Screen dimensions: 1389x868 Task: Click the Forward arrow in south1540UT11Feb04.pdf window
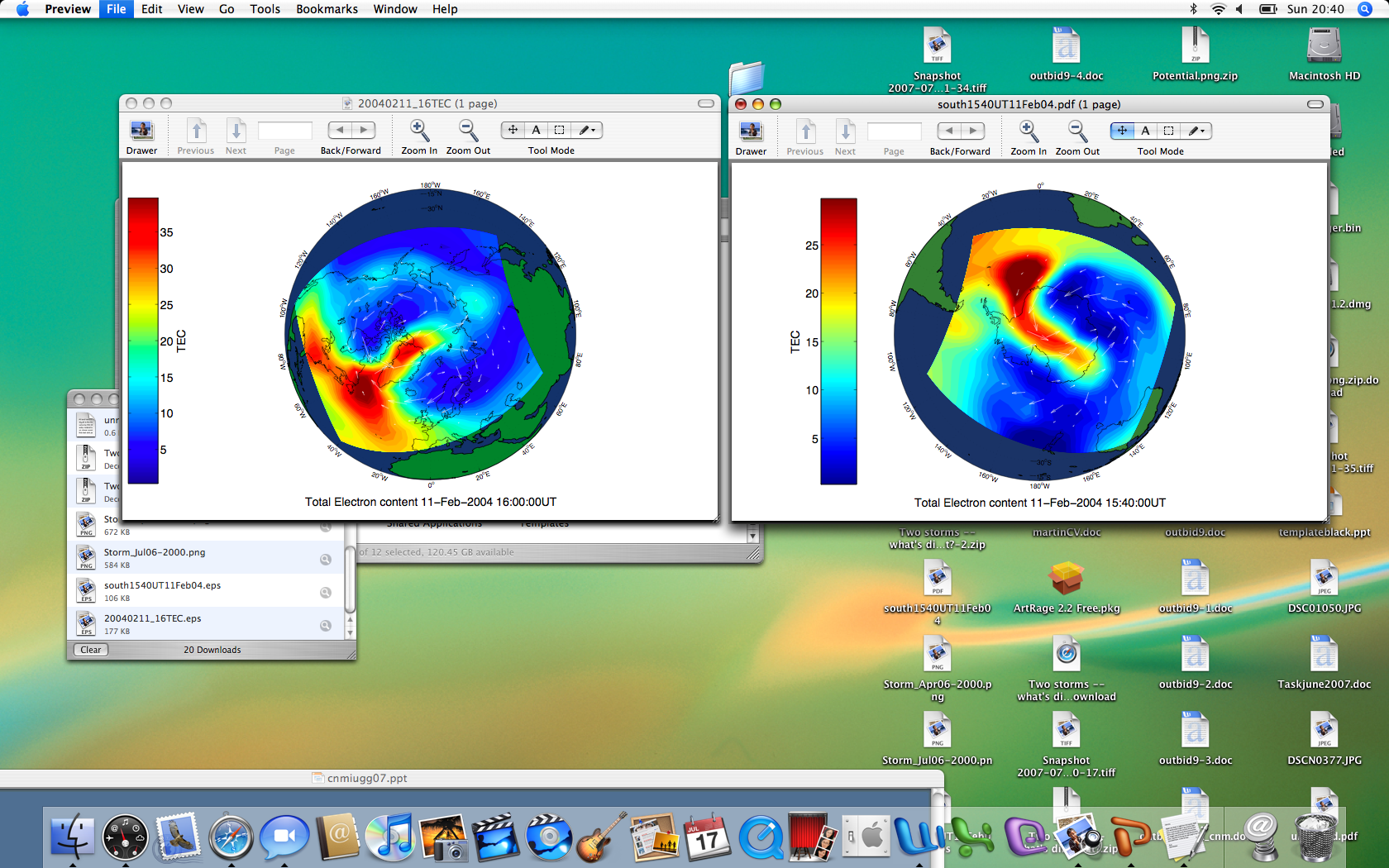point(973,131)
